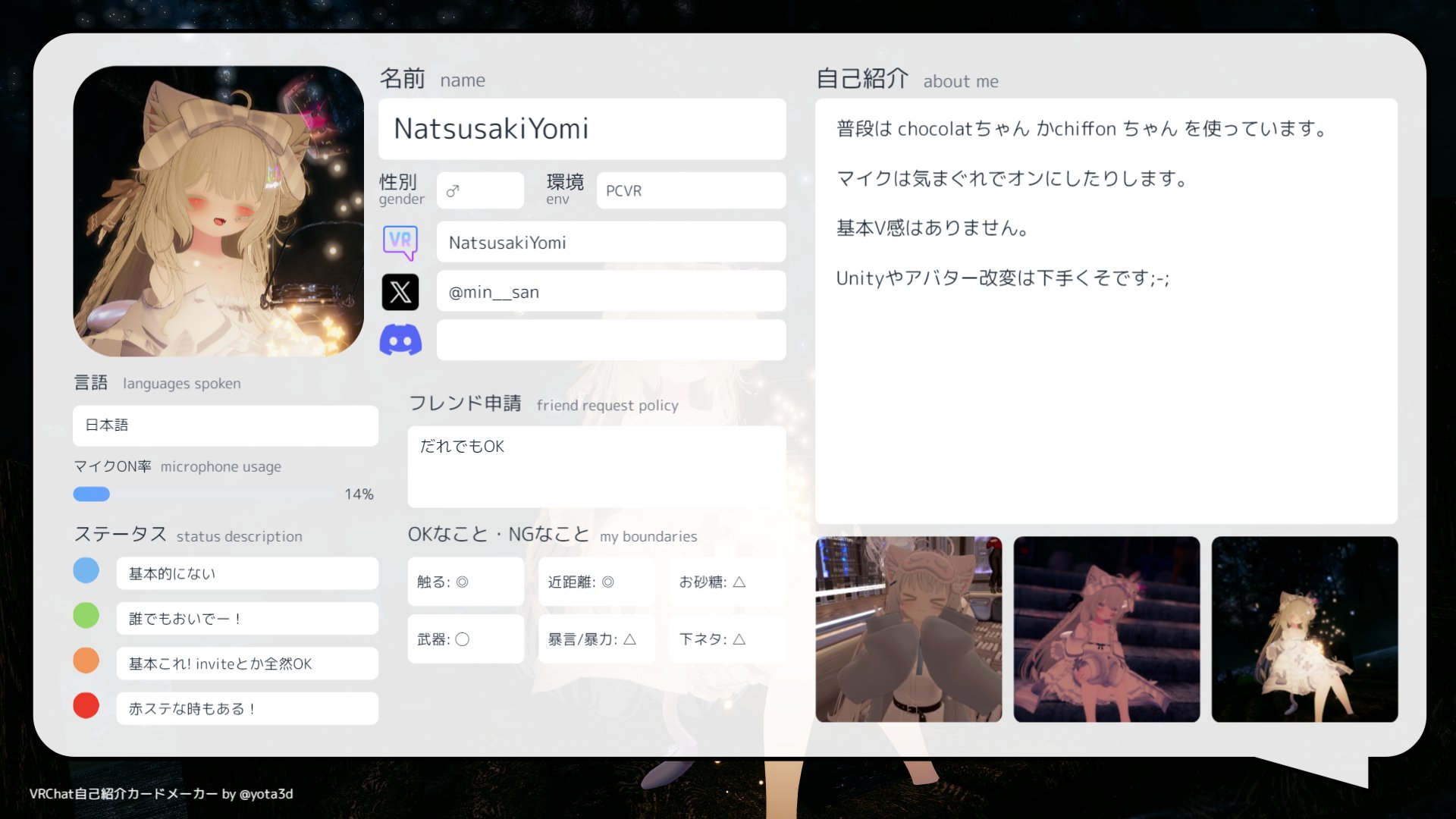Screen dimensions: 1456x819
Task: Open the first gallery thumbnail with hoodie avatar
Action: 908,629
